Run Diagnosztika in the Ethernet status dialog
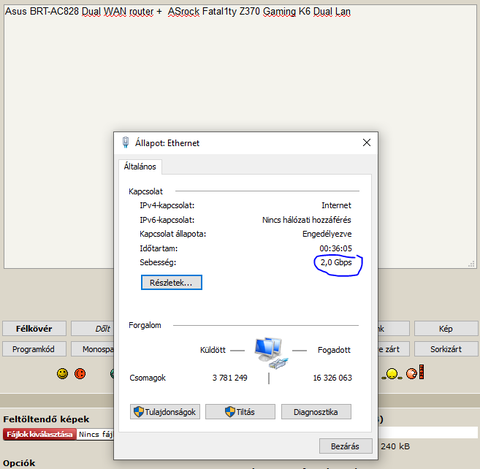 pos(316,412)
